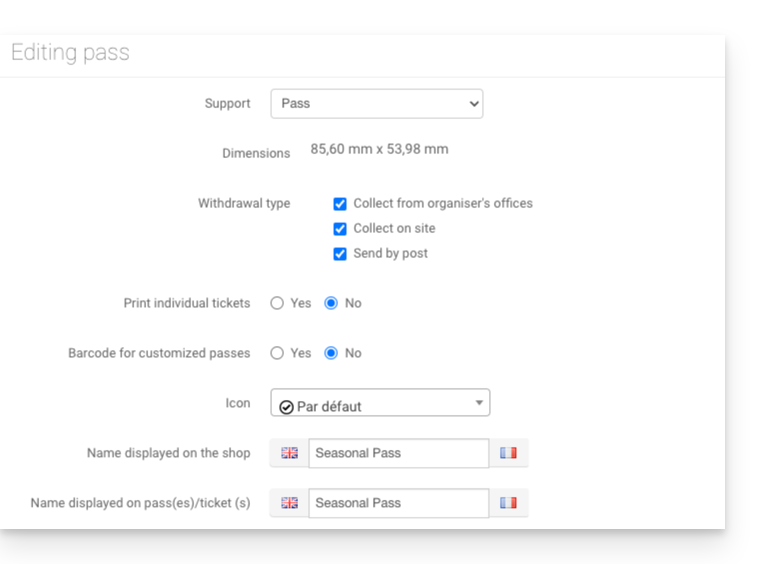Uncheck Collect on site option
Viewport: 760px width, 564px height.
click(340, 229)
